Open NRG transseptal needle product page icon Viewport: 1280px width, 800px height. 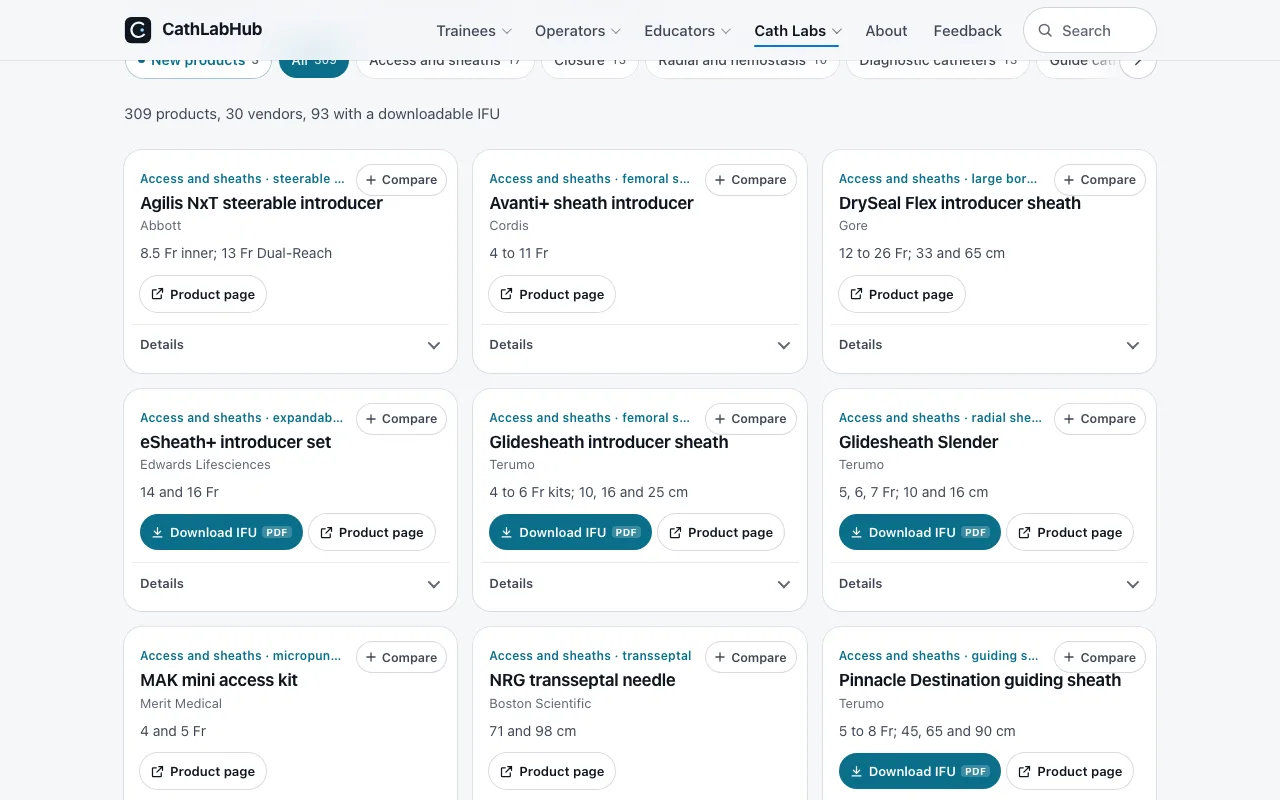pyautogui.click(x=506, y=772)
